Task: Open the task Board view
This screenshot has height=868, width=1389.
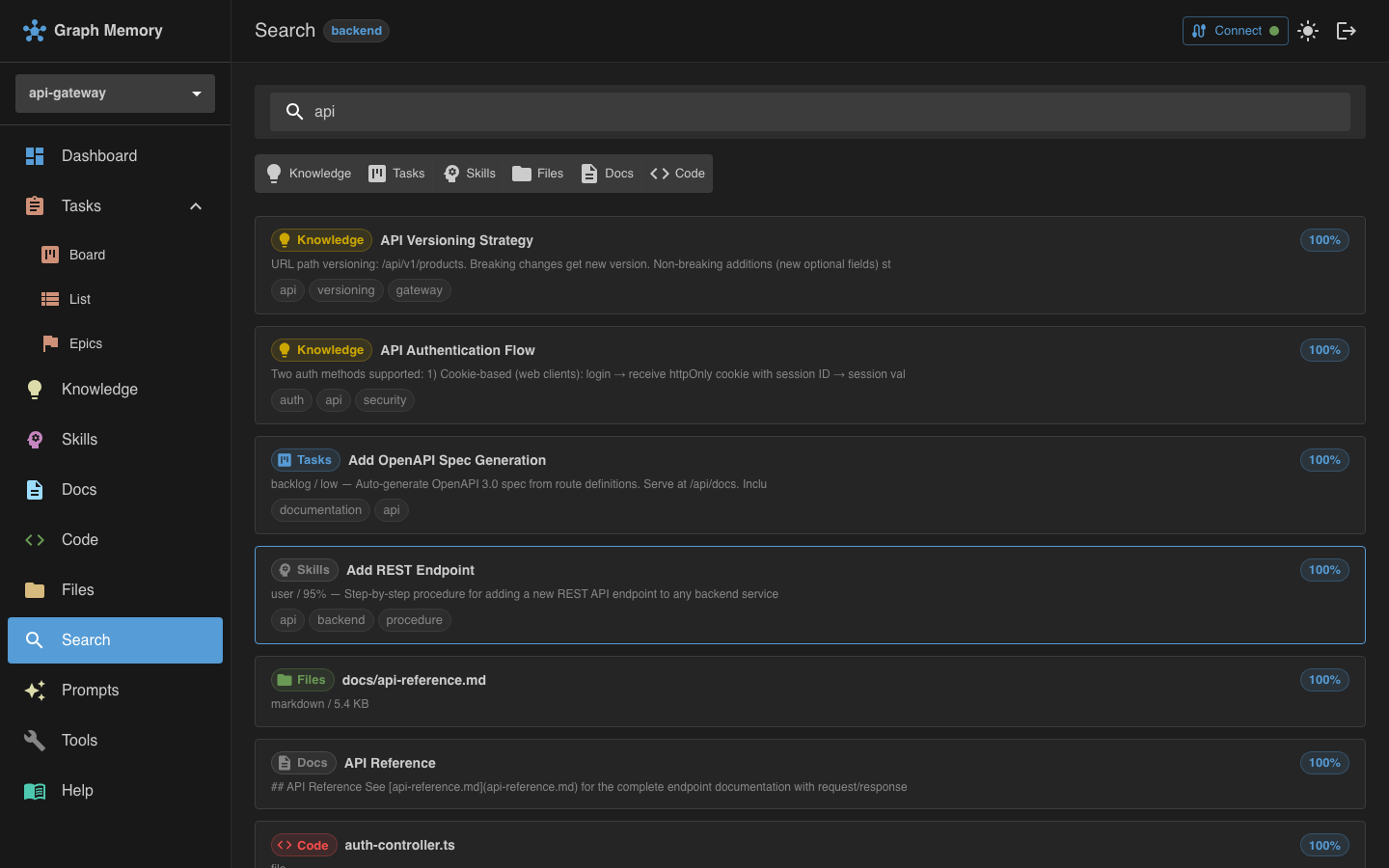Action: point(115,255)
